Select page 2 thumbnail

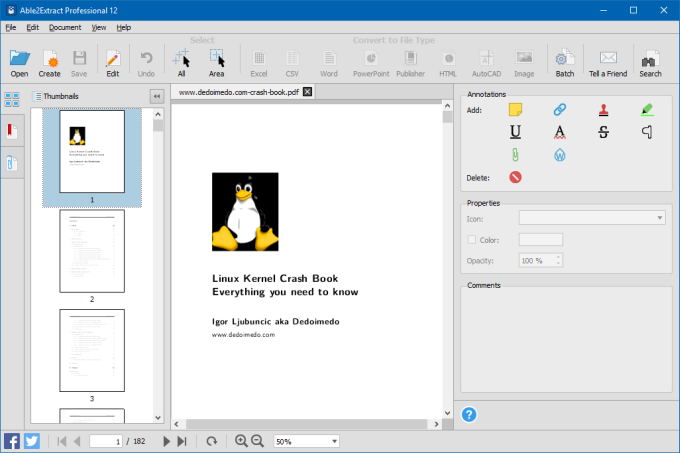tap(91, 250)
